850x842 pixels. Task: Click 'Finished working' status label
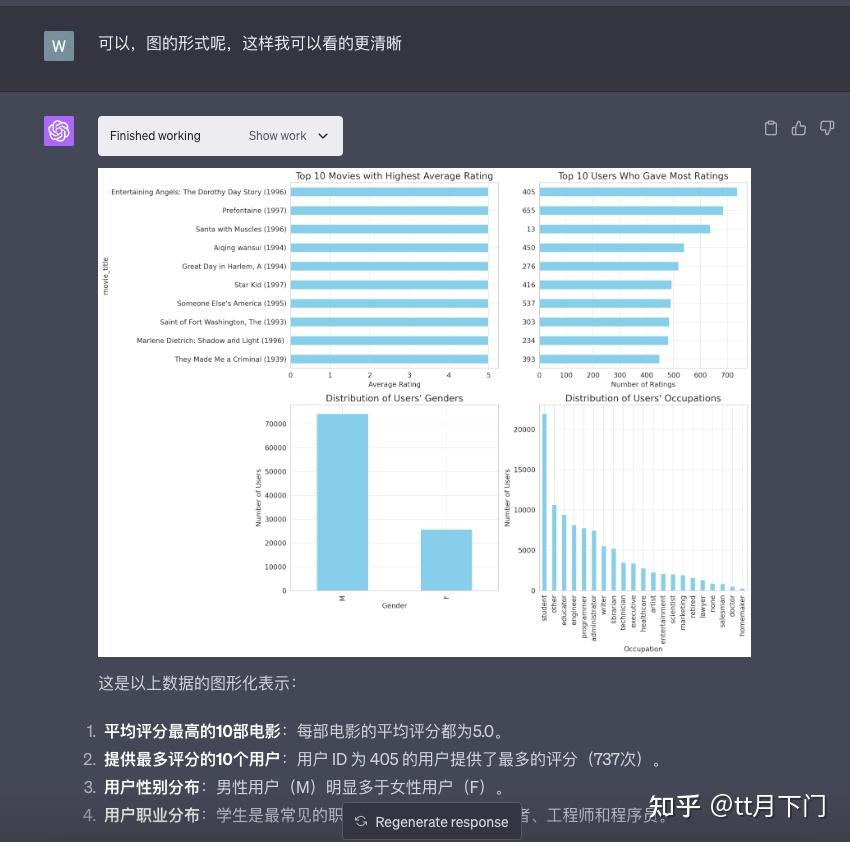tap(155, 136)
